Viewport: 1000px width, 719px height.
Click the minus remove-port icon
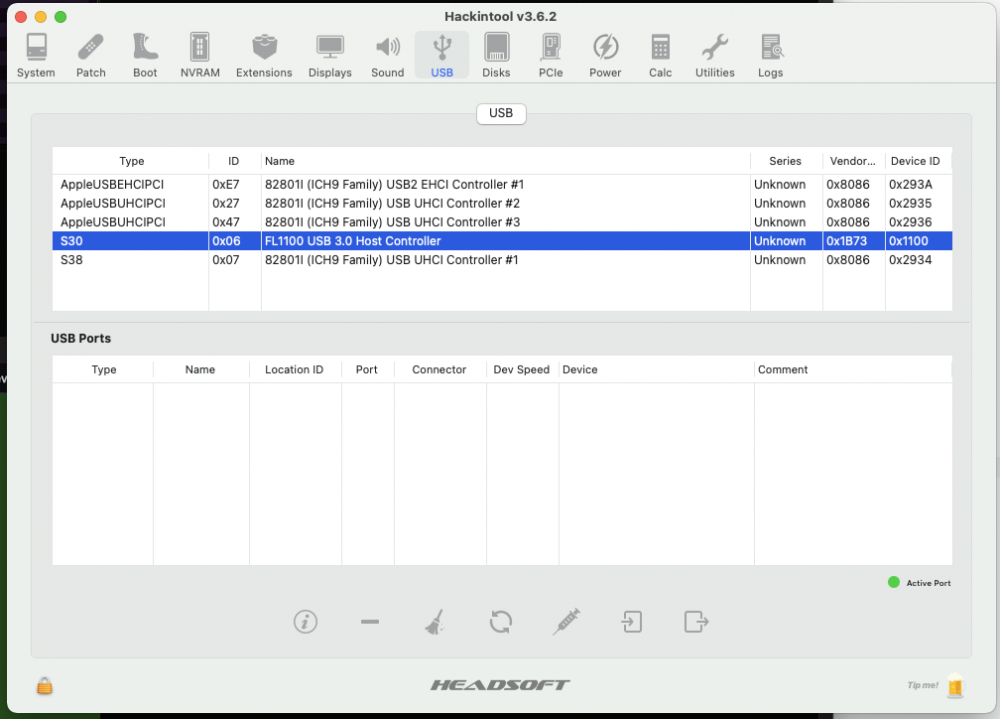click(370, 621)
